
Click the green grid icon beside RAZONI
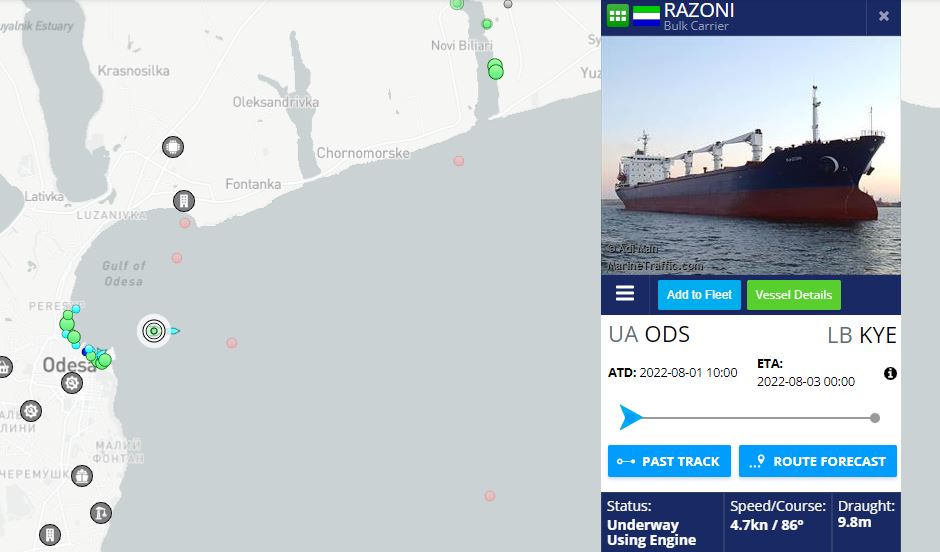617,15
